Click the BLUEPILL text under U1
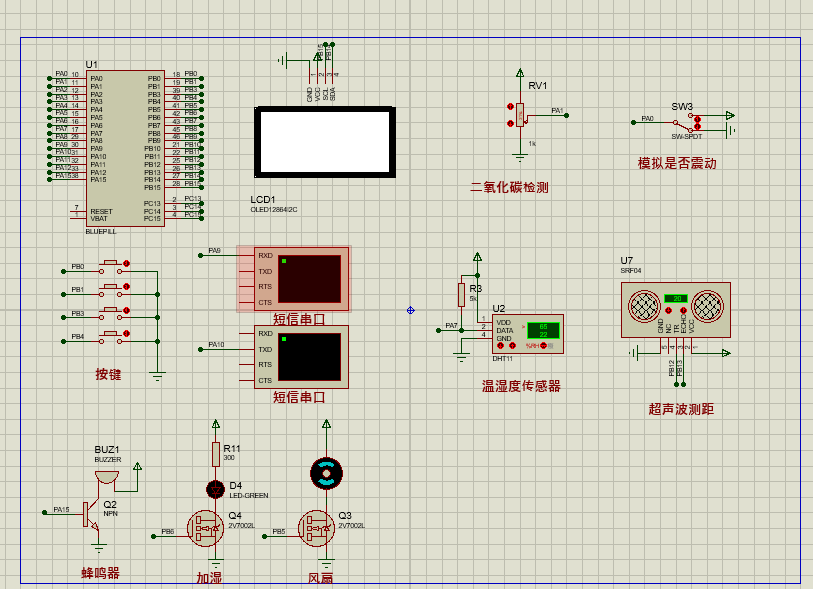The width and height of the screenshot is (813, 589). (101, 231)
